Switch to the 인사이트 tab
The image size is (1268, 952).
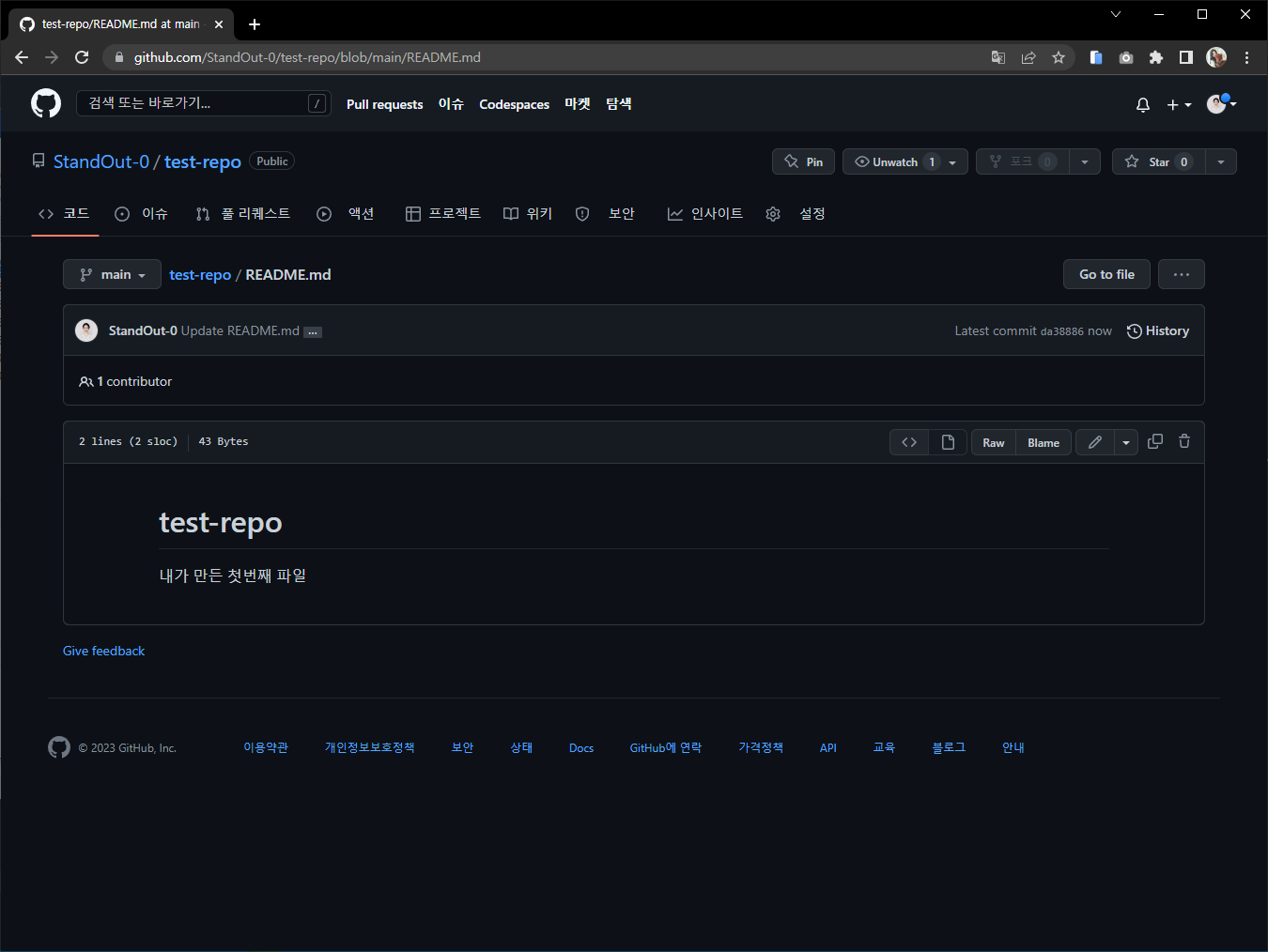pos(704,214)
